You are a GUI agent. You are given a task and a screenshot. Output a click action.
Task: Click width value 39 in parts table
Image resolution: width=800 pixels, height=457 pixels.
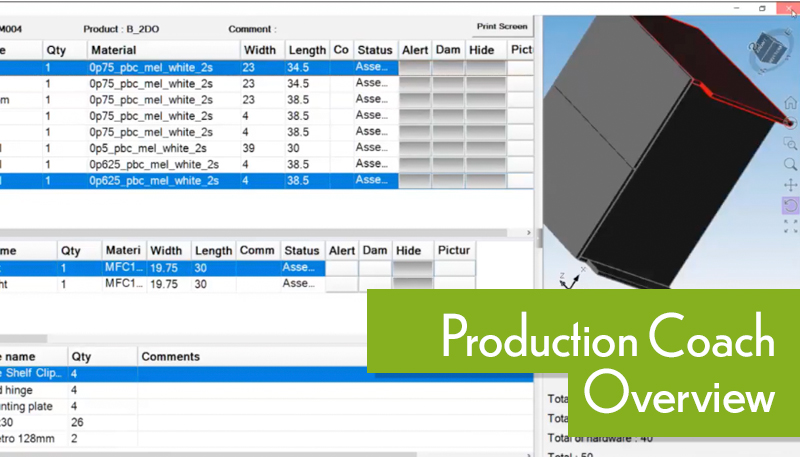pos(248,148)
